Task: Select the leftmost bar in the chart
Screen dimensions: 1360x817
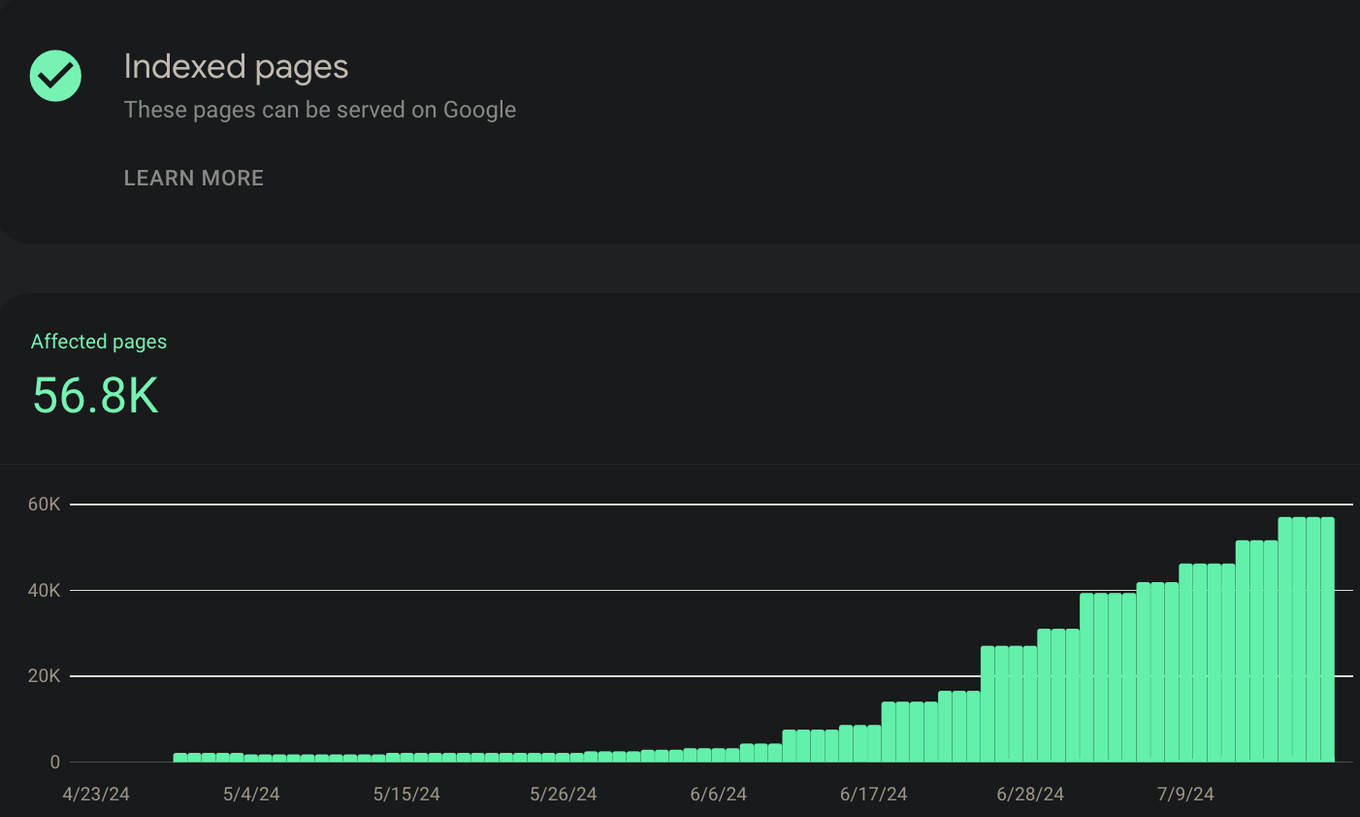Action: click(180, 758)
